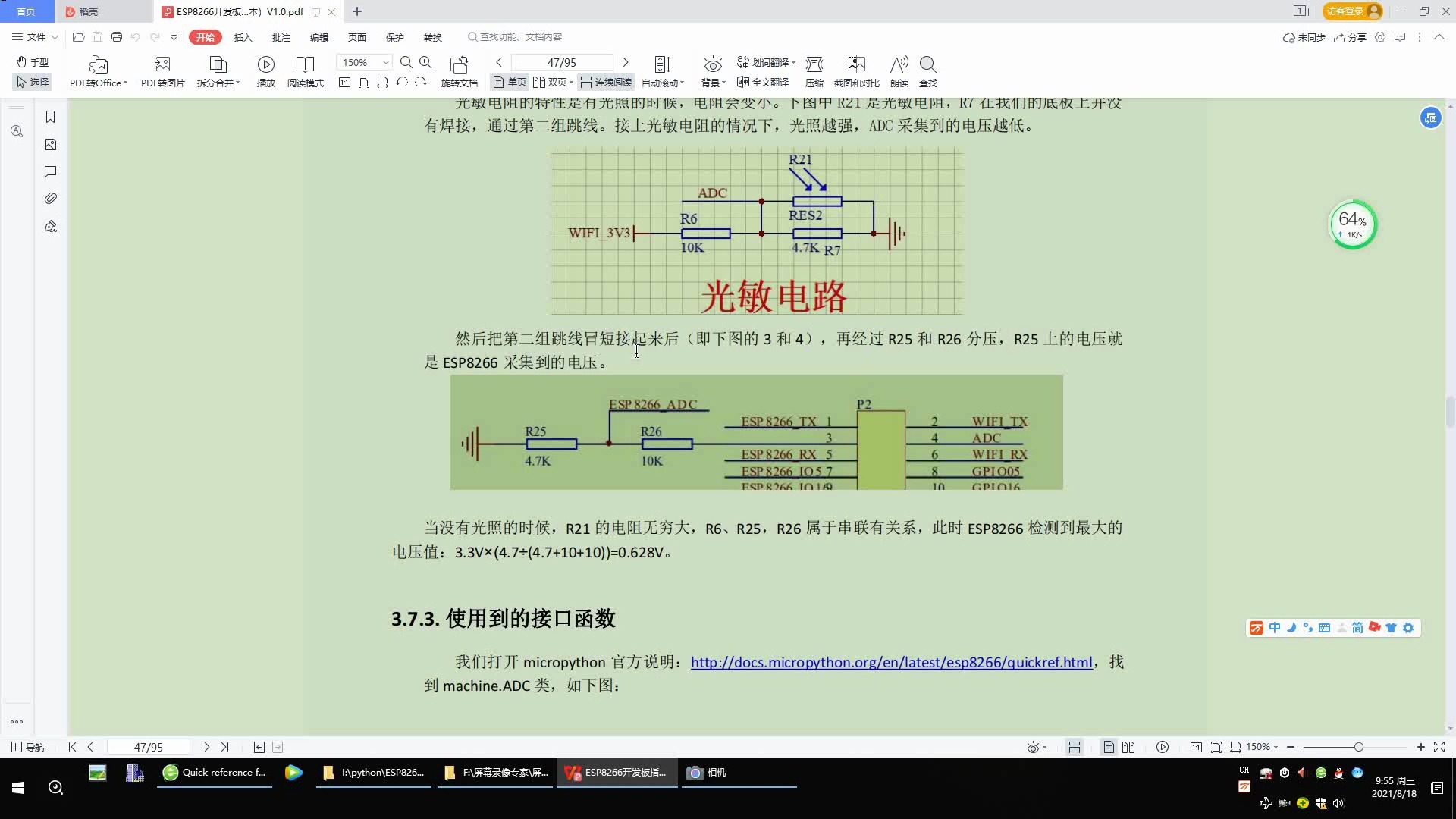Click the 相机 camera icon on taskbar

695,773
